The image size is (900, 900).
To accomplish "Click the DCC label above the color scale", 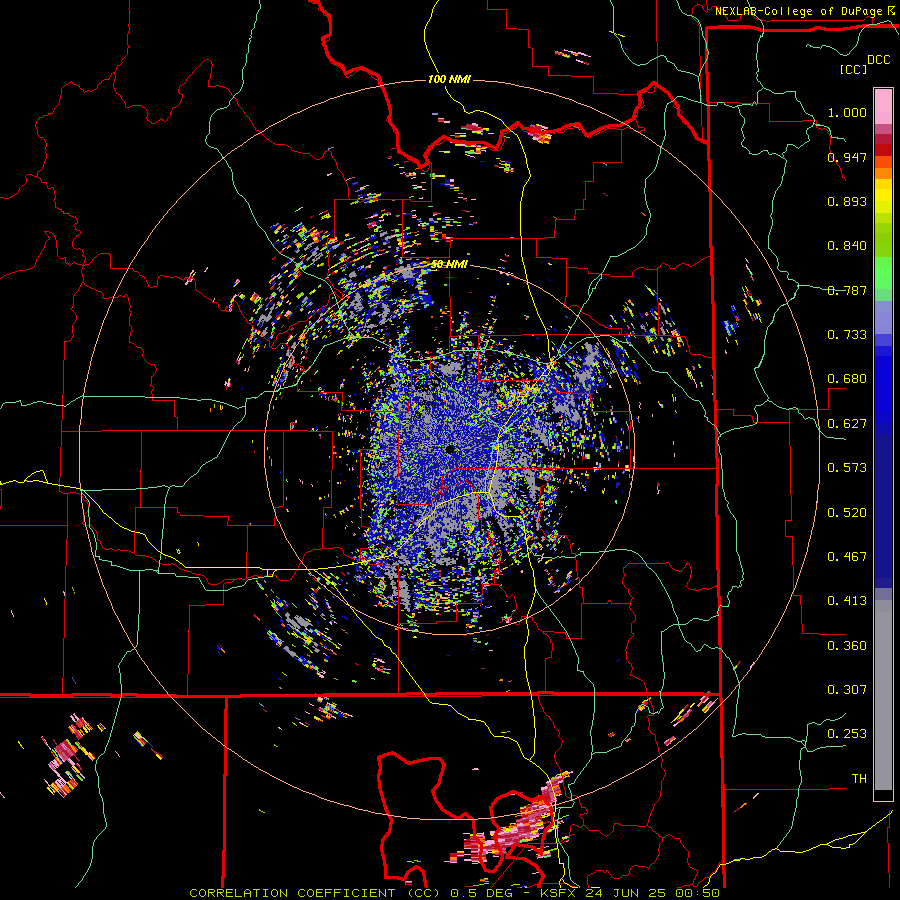I will tap(879, 60).
